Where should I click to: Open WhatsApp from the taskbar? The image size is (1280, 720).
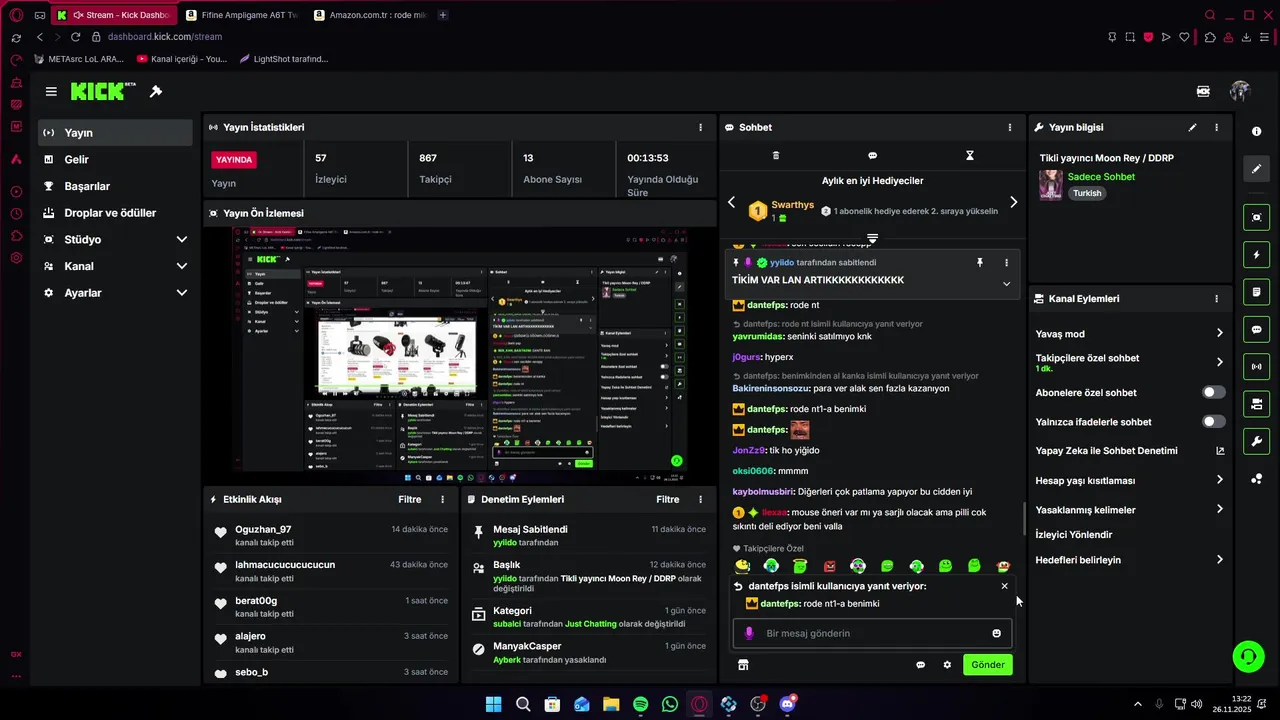(669, 704)
